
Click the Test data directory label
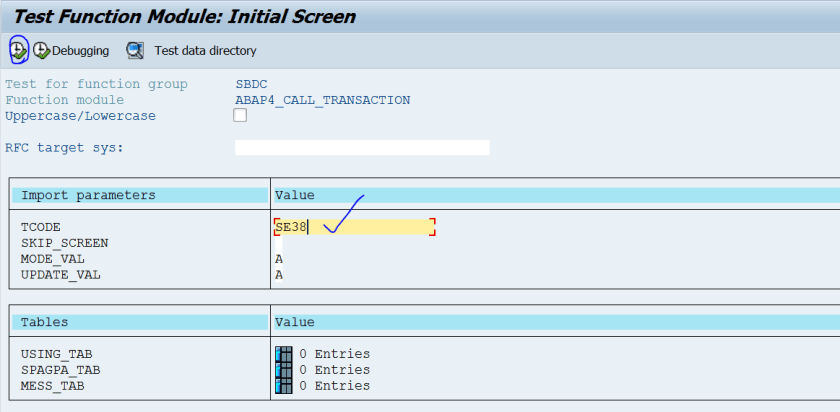pos(205,51)
